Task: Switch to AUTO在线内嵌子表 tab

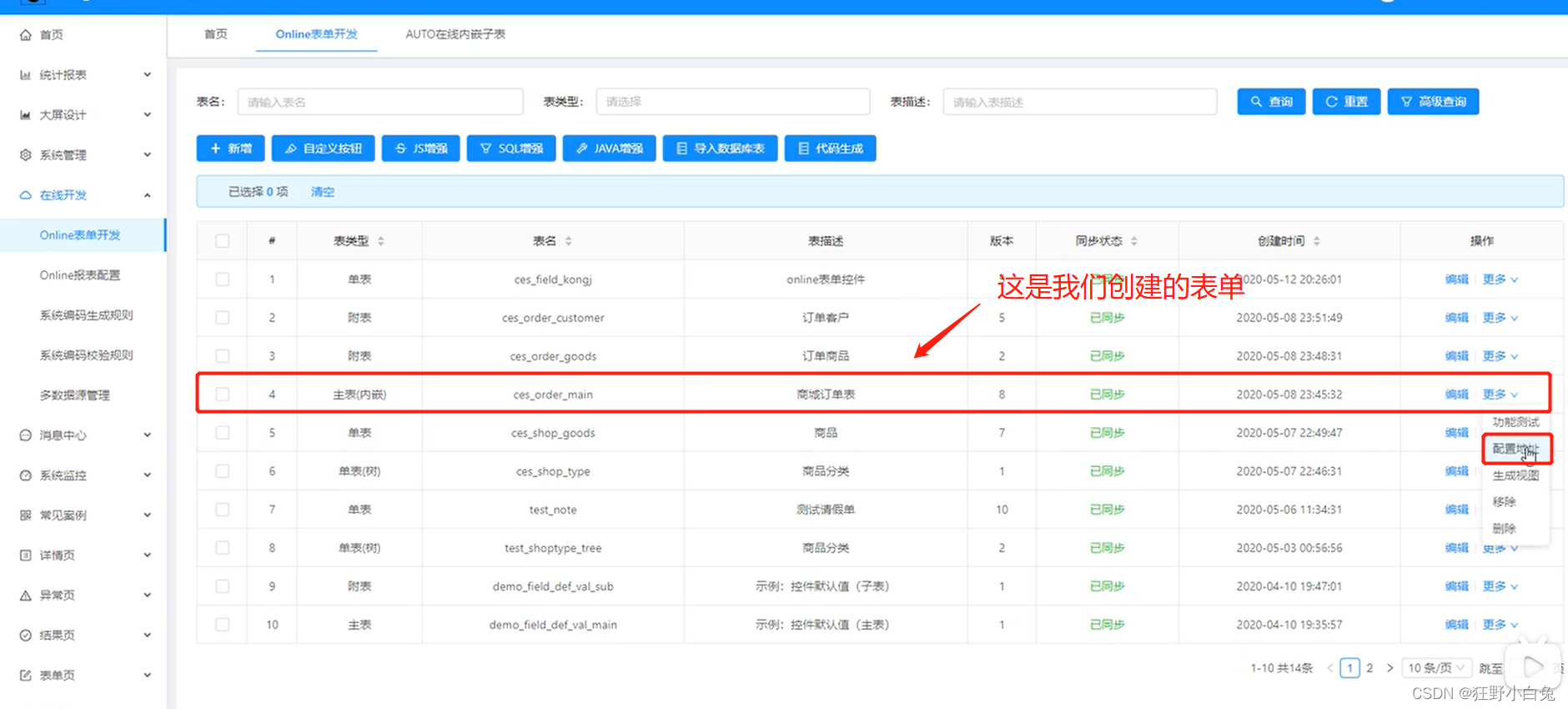Action: click(x=455, y=34)
